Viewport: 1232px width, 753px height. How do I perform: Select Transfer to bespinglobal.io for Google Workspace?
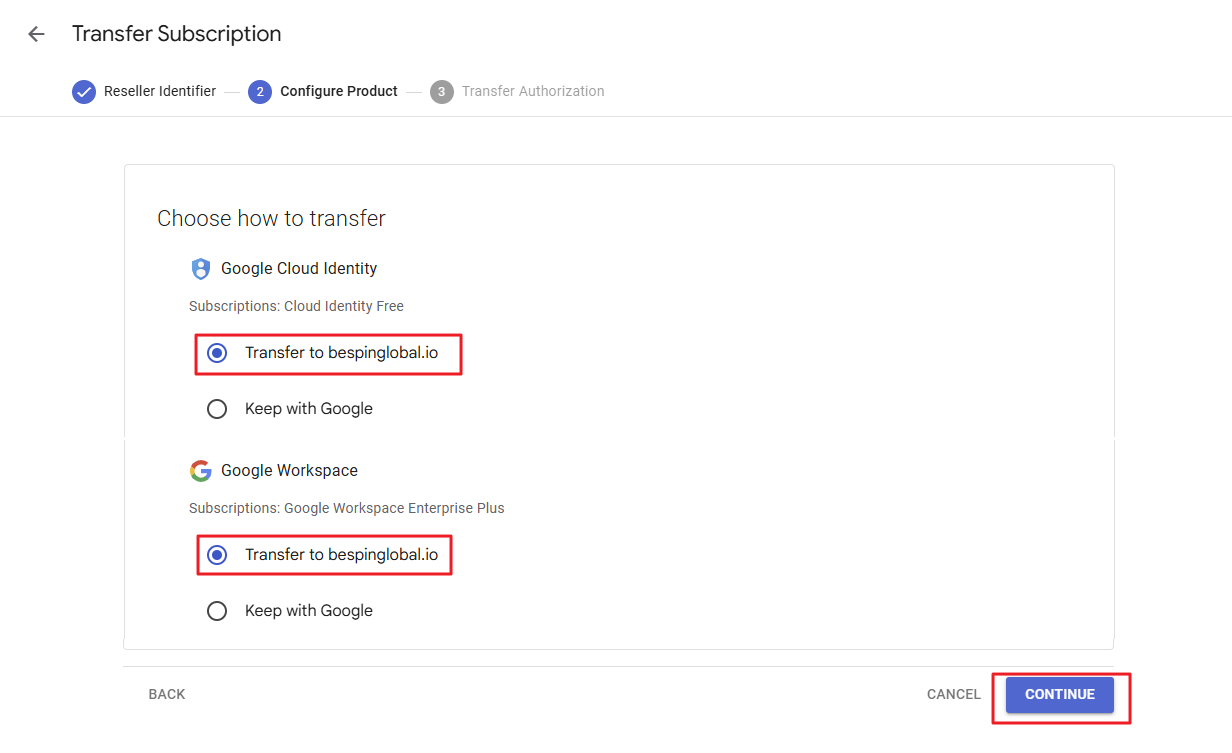[217, 555]
